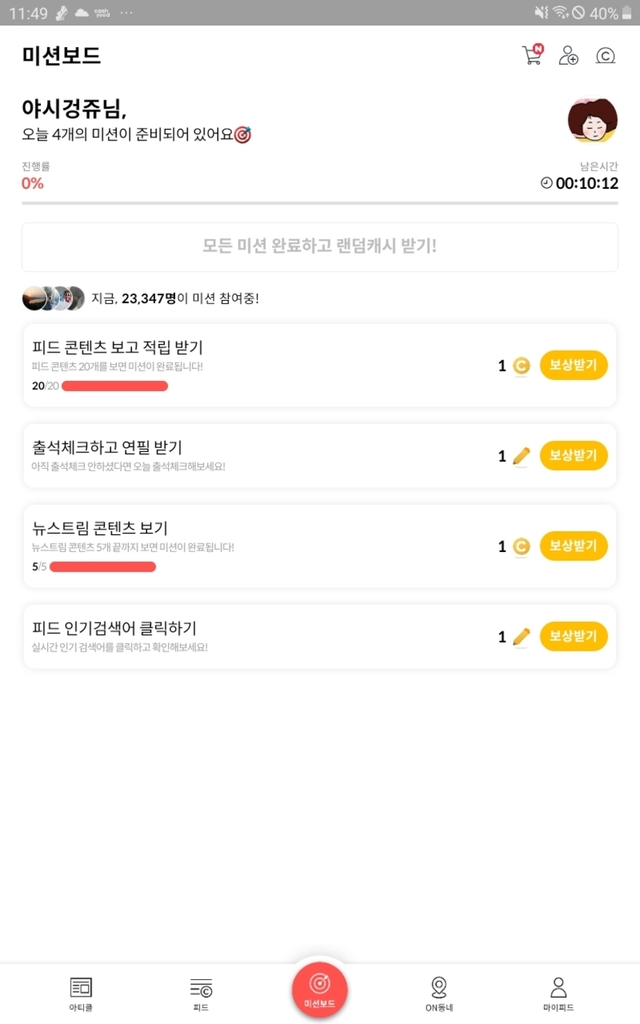Screen dimensions: 640x1024
Task: Open the shopping cart icon
Action: click(x=532, y=55)
